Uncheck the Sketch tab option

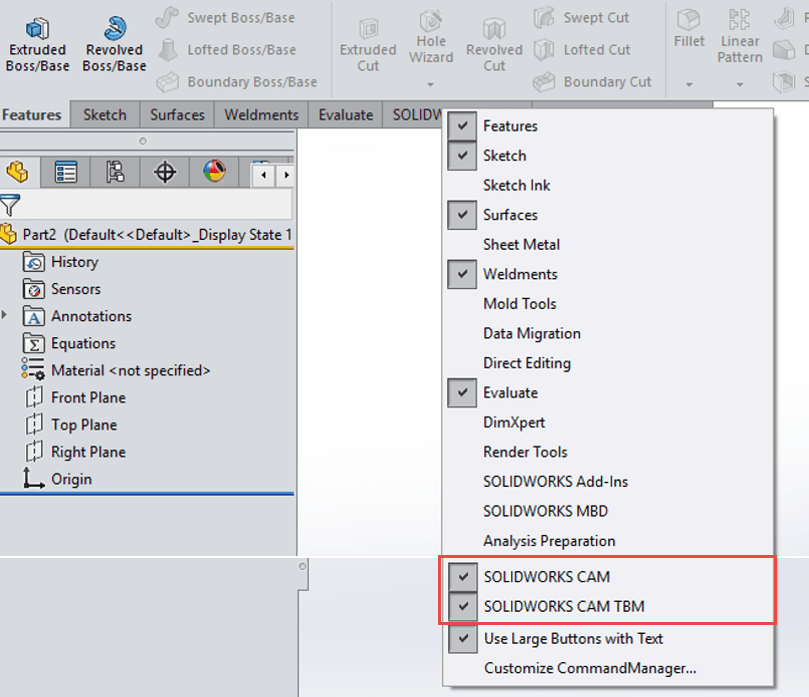(x=462, y=155)
